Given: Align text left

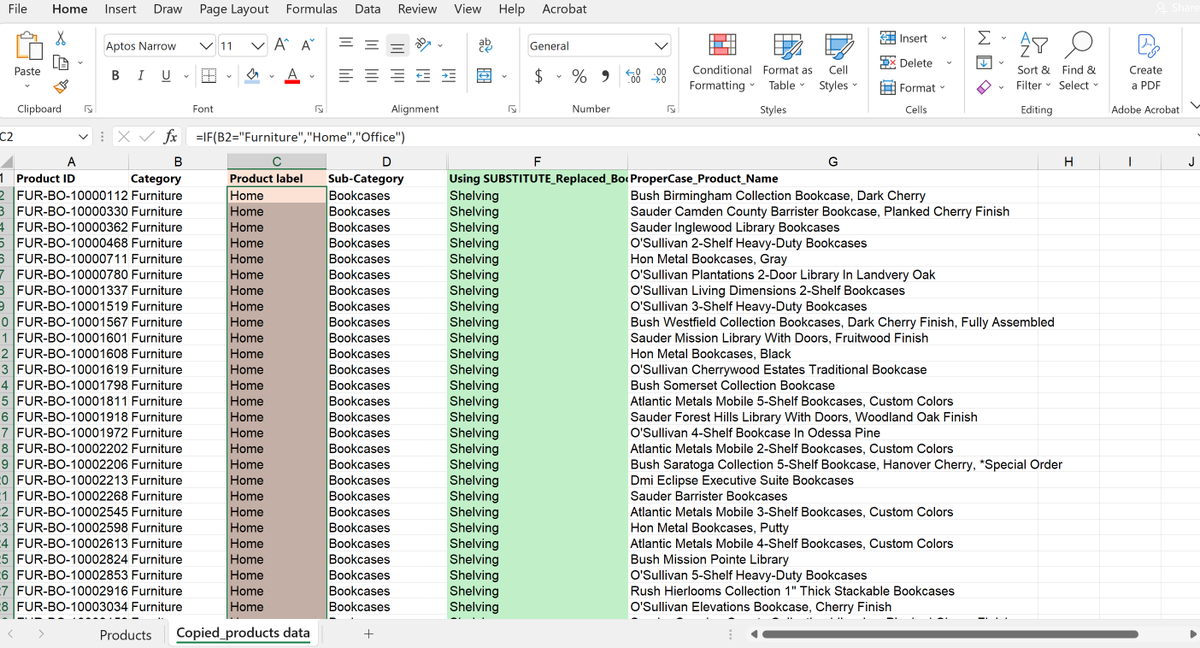Looking at the screenshot, I should tap(345, 76).
